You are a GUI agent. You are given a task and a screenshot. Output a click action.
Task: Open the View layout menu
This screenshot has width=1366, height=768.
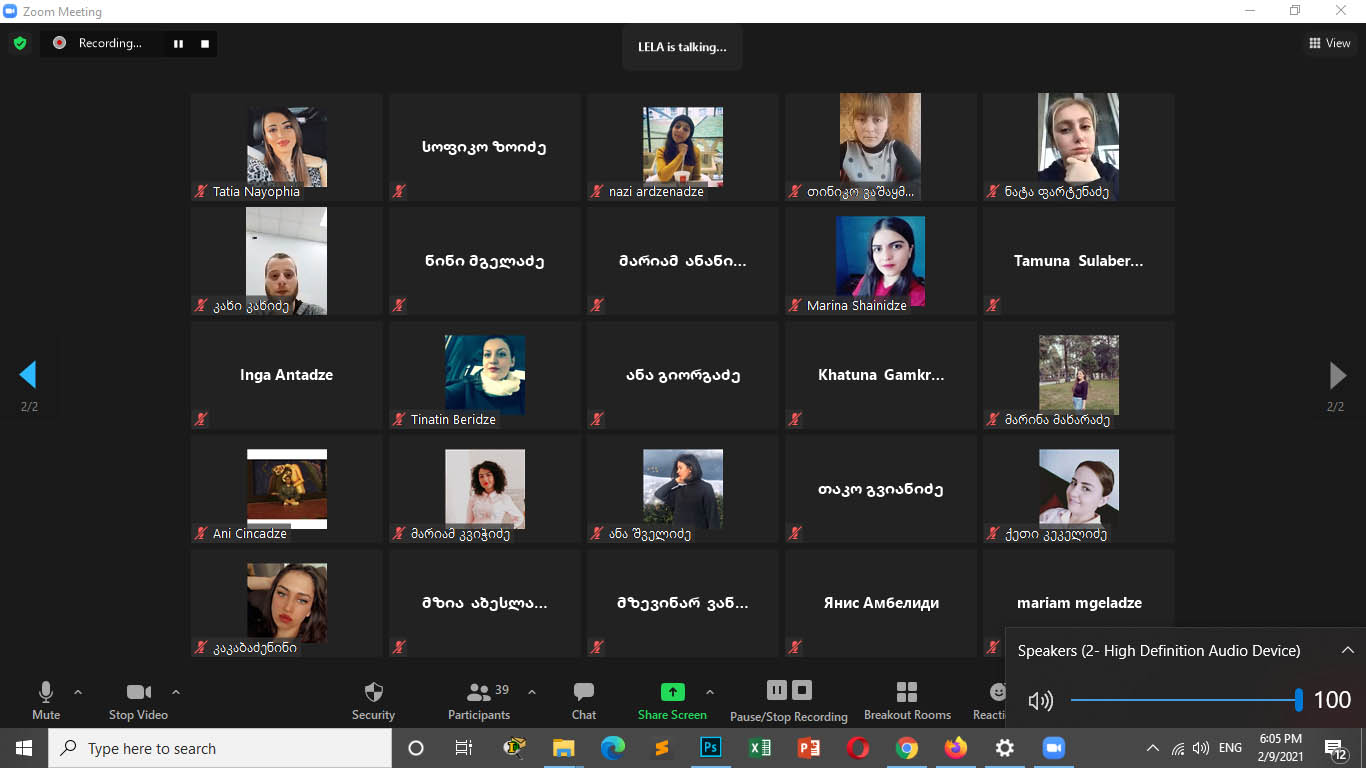coord(1329,43)
